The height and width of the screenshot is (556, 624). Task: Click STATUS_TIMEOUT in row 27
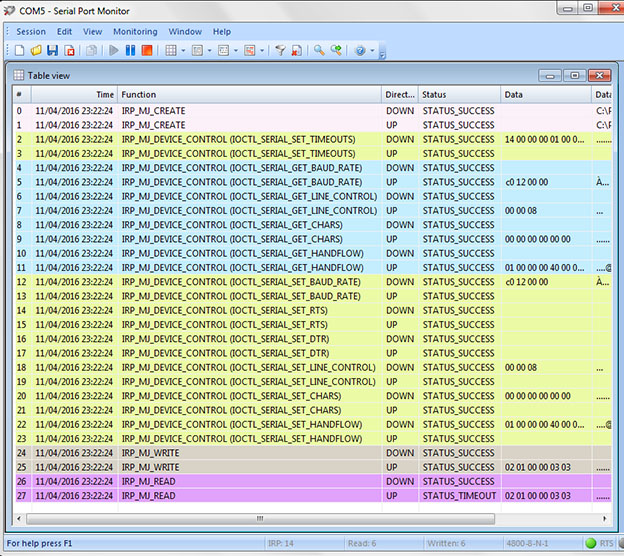[x=459, y=496]
